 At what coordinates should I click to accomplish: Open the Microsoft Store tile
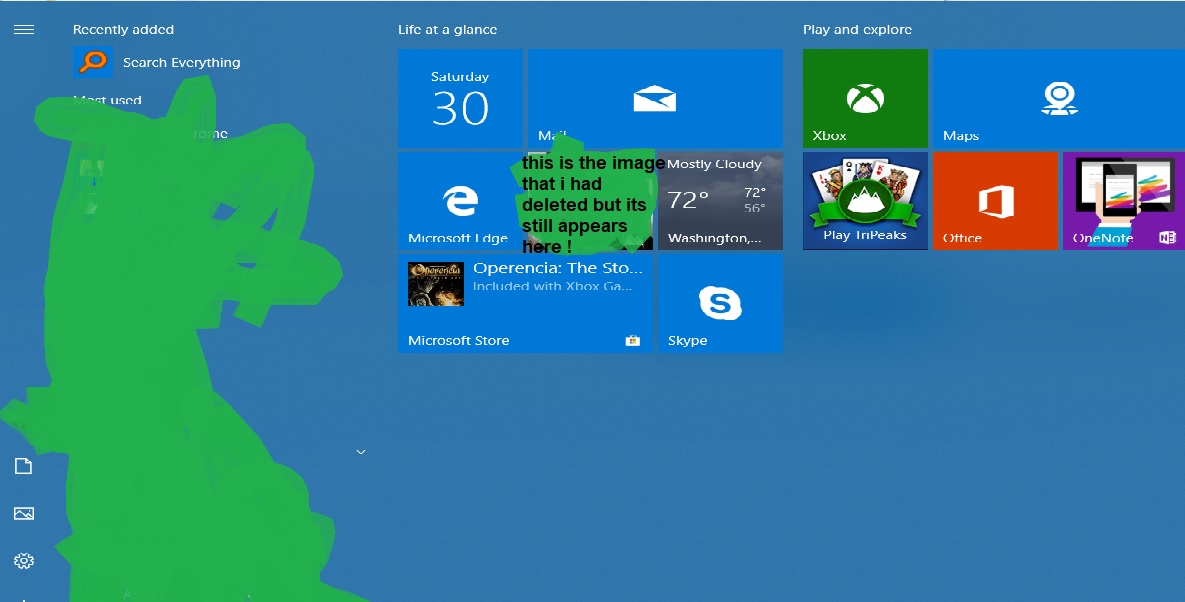pos(525,303)
